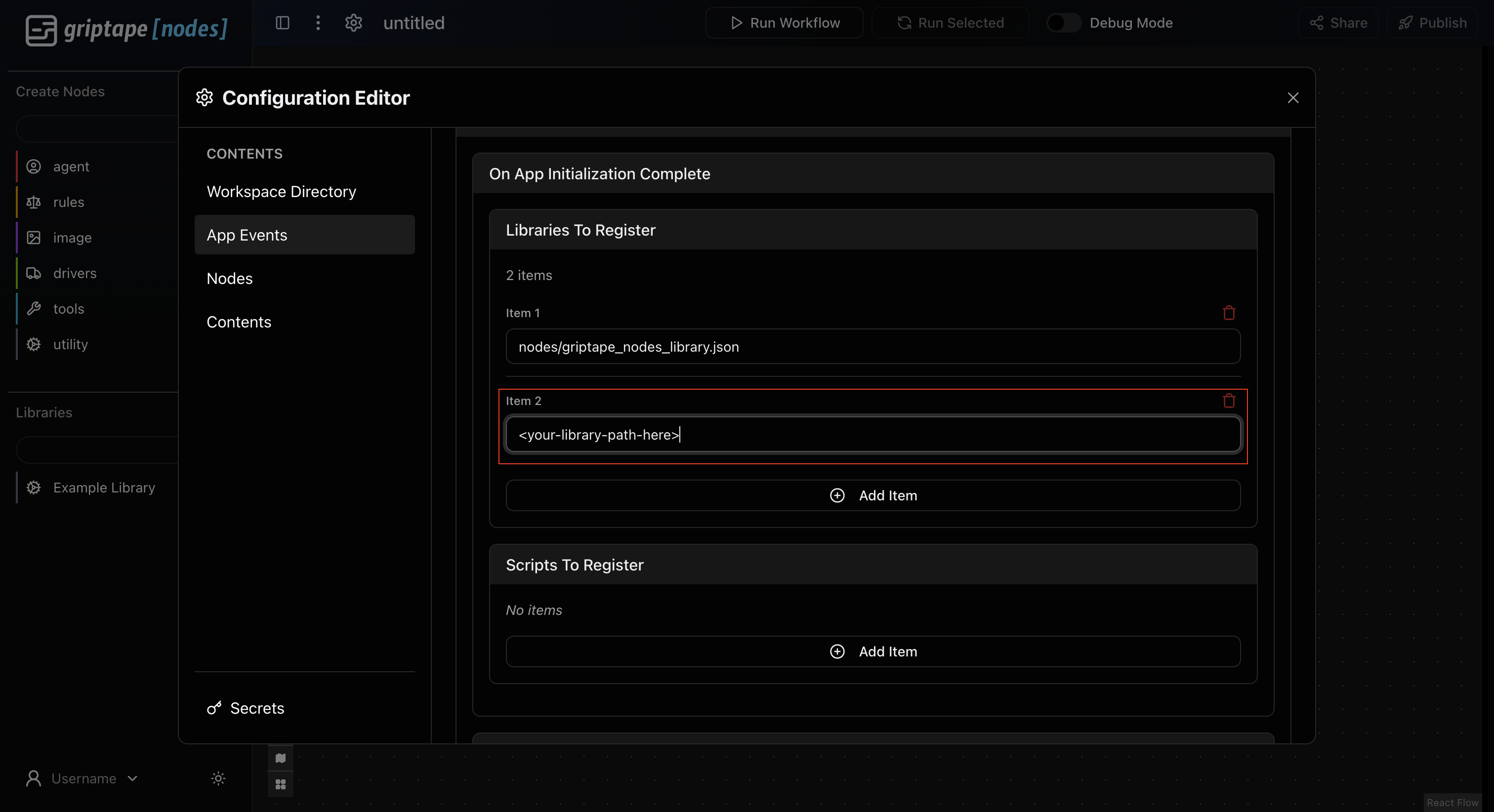
Task: Click the Item 1 library path field
Action: [873, 346]
